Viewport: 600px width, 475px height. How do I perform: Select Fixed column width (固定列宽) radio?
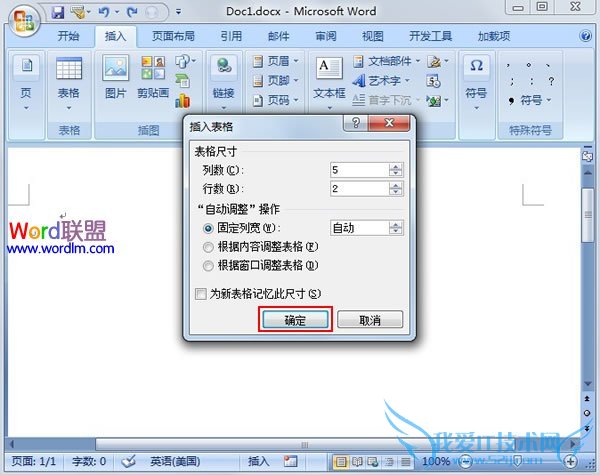tap(208, 229)
